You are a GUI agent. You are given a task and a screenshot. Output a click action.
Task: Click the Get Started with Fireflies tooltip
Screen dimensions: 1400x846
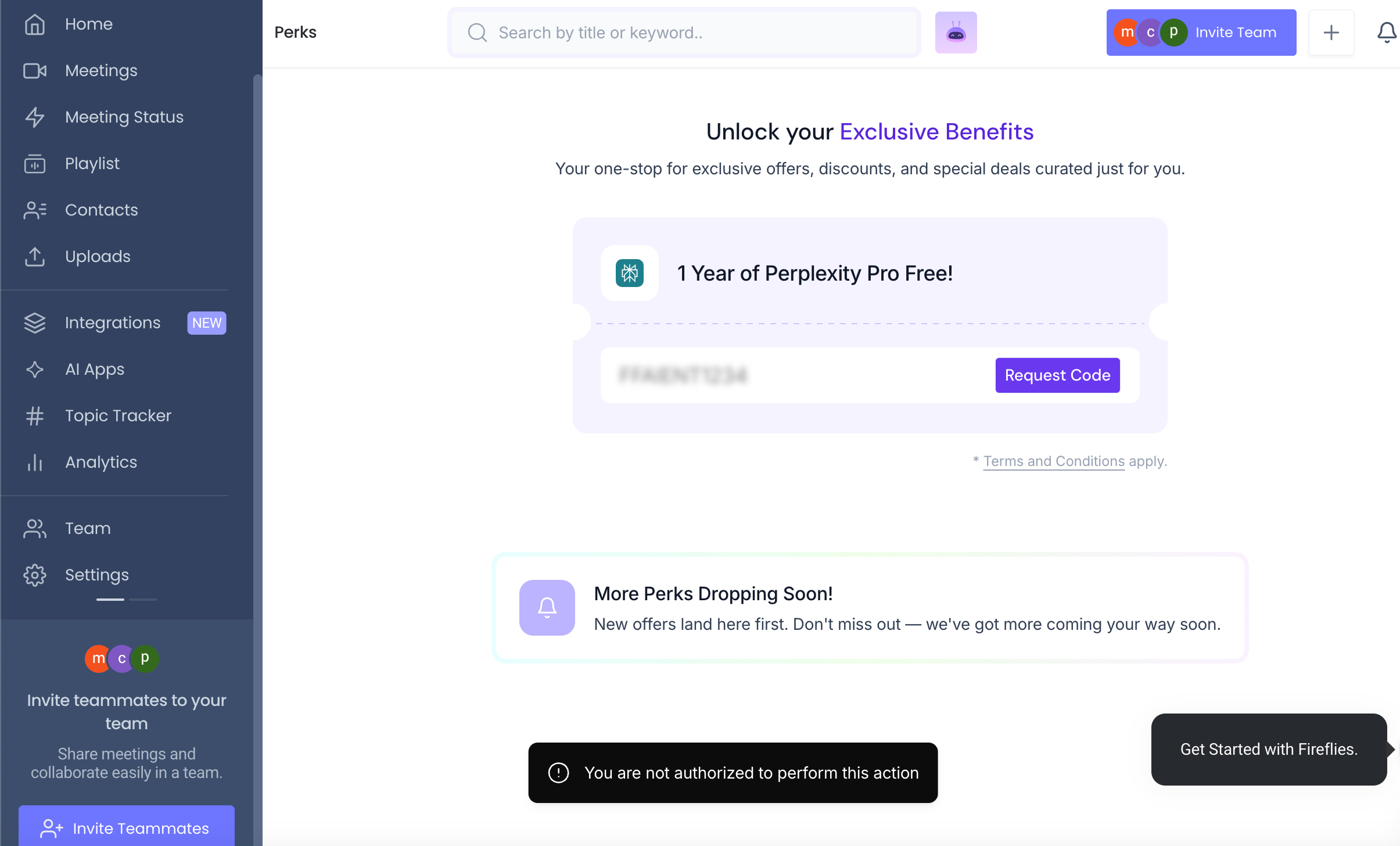[1269, 750]
